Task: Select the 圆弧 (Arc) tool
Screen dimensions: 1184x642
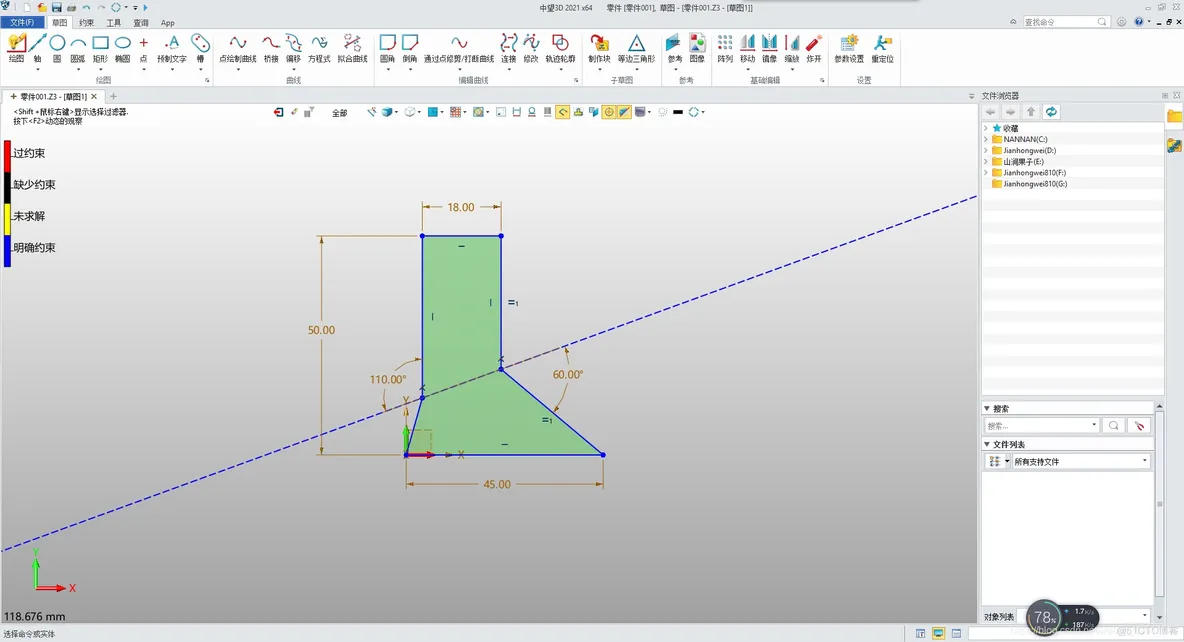Action: pos(78,48)
